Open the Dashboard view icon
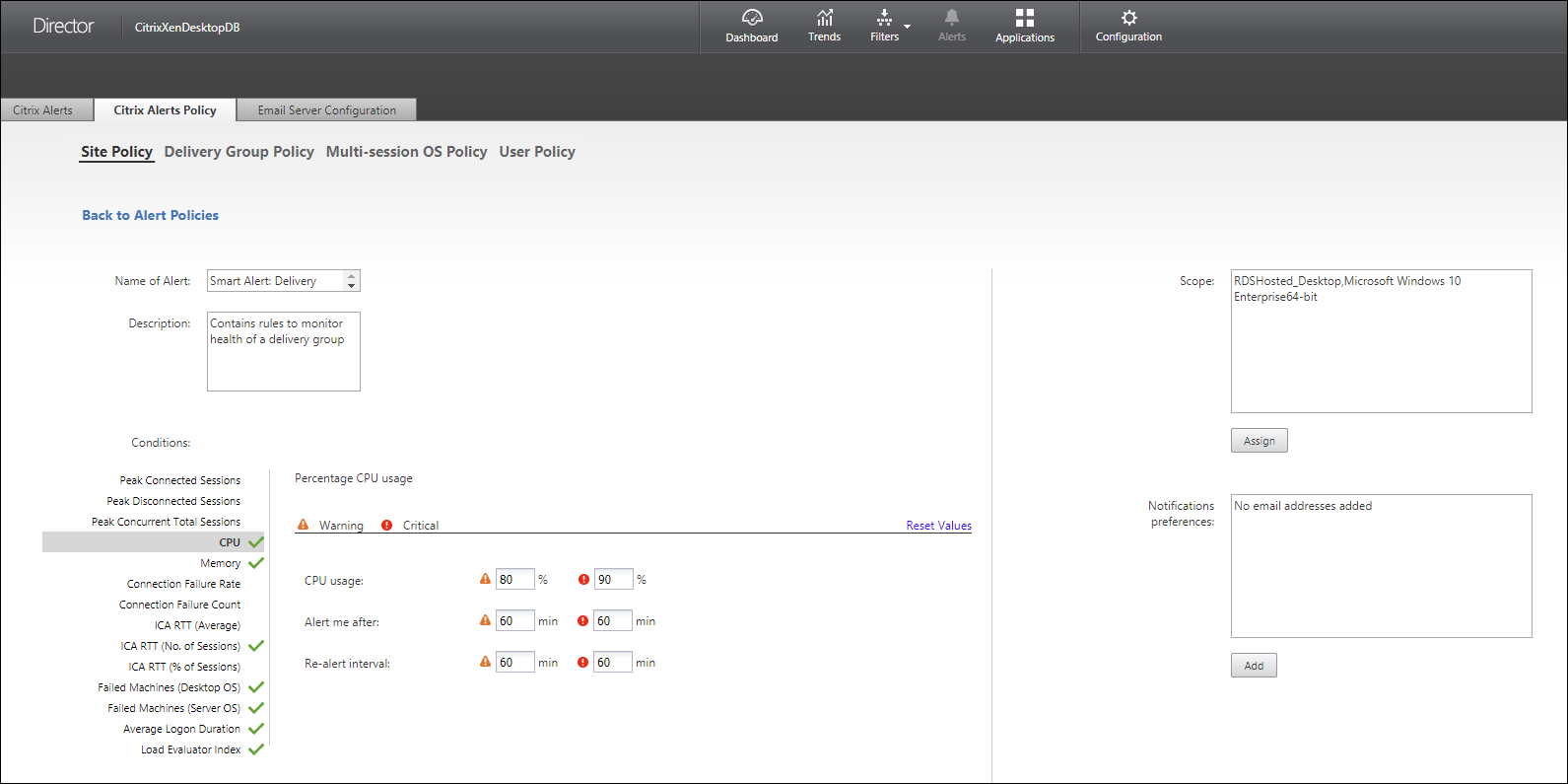The height and width of the screenshot is (784, 1568). pos(752,18)
